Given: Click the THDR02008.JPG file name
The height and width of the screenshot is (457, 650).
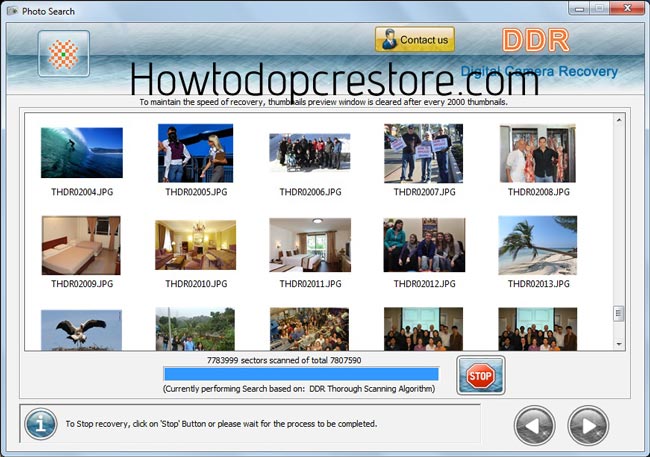Looking at the screenshot, I should [x=538, y=192].
